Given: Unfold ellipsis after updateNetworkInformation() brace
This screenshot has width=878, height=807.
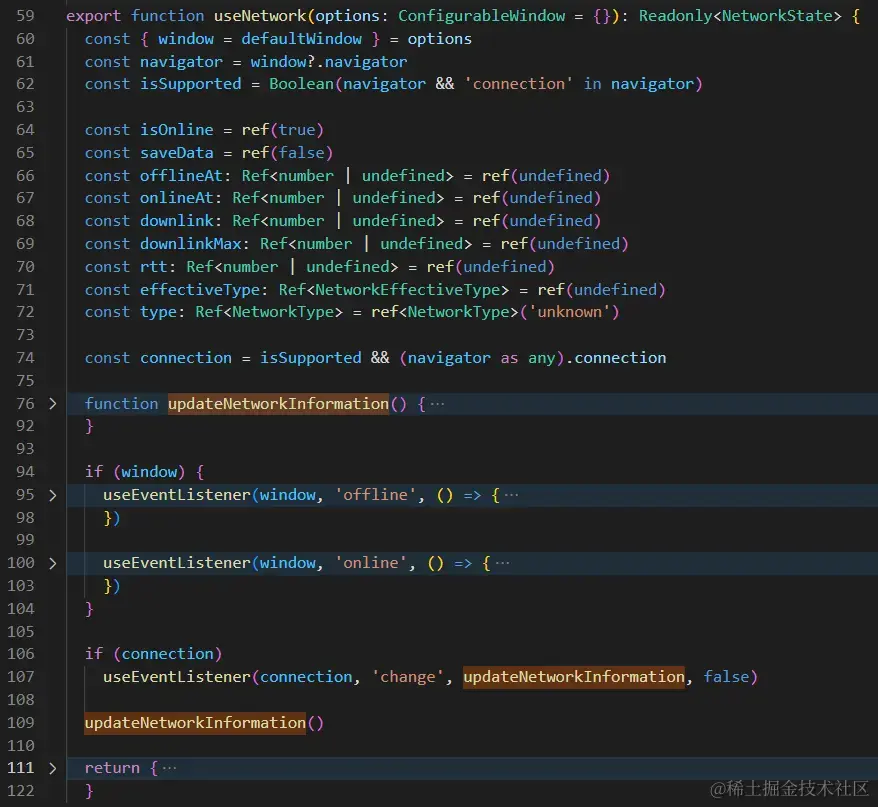Looking at the screenshot, I should click(x=437, y=404).
